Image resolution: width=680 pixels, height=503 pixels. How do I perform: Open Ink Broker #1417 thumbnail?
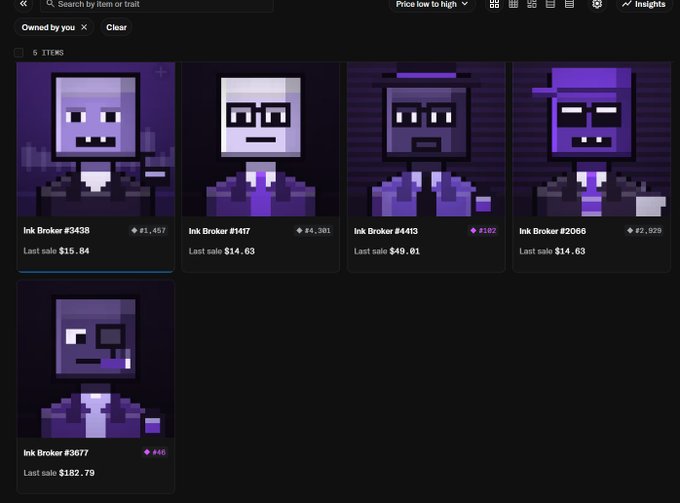[x=261, y=139]
